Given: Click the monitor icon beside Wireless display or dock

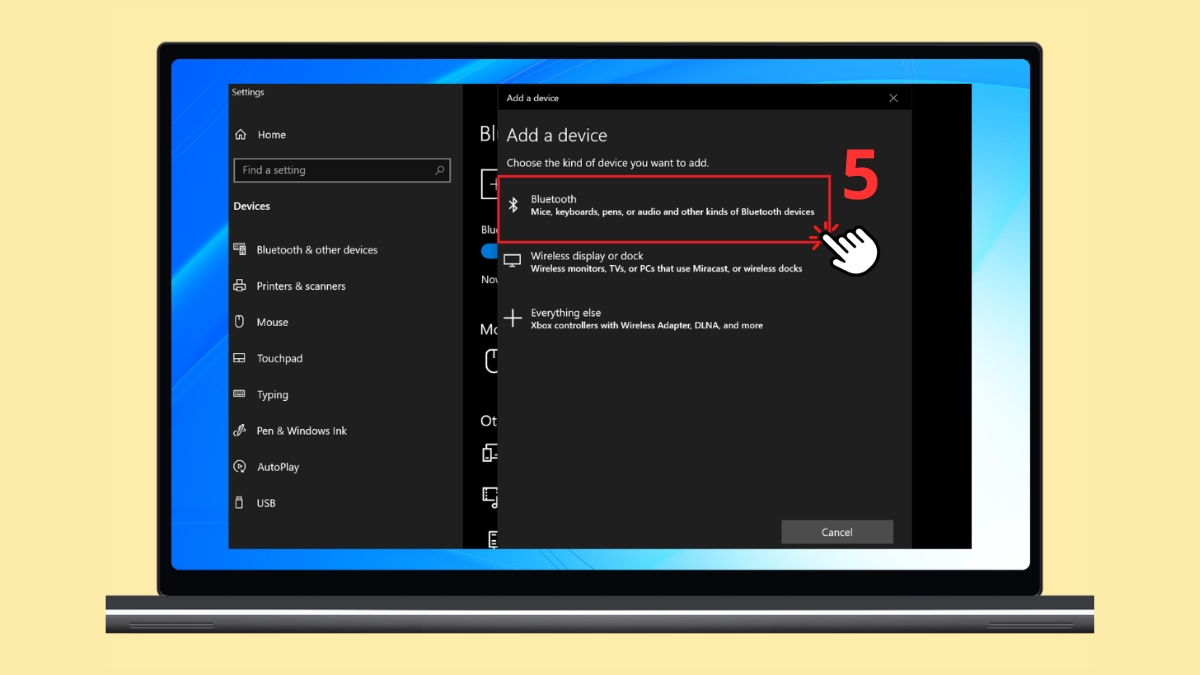Looking at the screenshot, I should pyautogui.click(x=513, y=260).
